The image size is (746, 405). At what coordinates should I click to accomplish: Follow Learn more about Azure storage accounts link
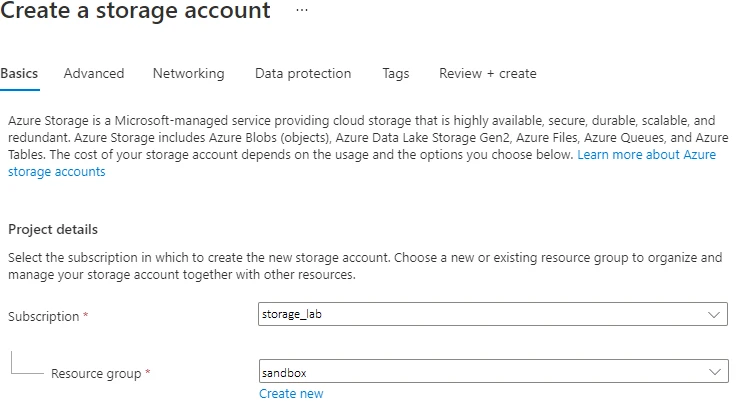pos(646,155)
